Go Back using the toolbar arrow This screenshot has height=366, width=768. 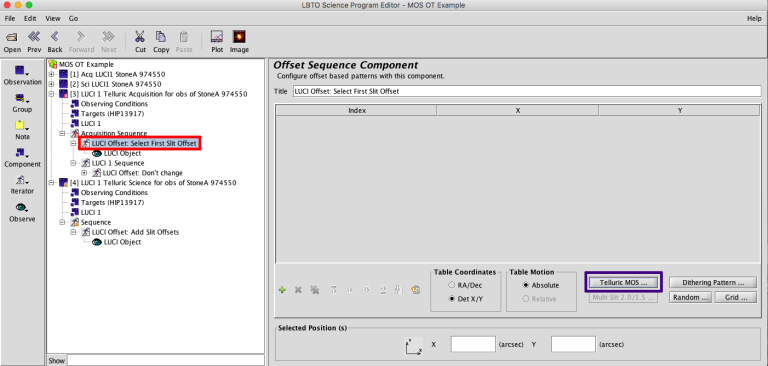[55, 37]
